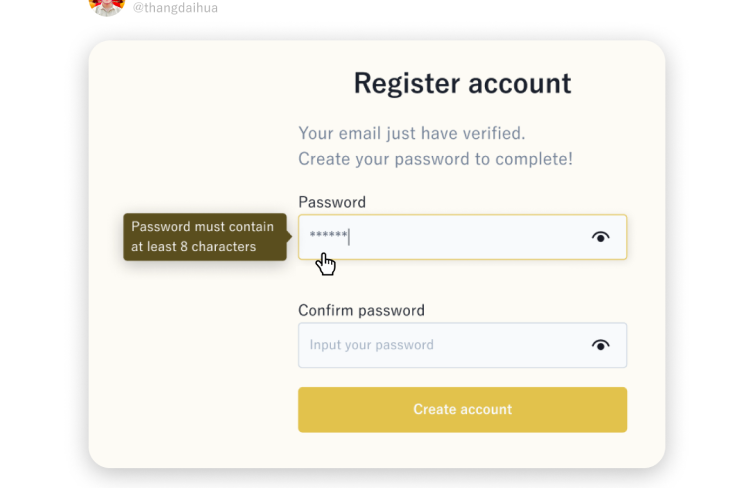Toggle password visibility in Password field
The height and width of the screenshot is (488, 755).
(600, 237)
